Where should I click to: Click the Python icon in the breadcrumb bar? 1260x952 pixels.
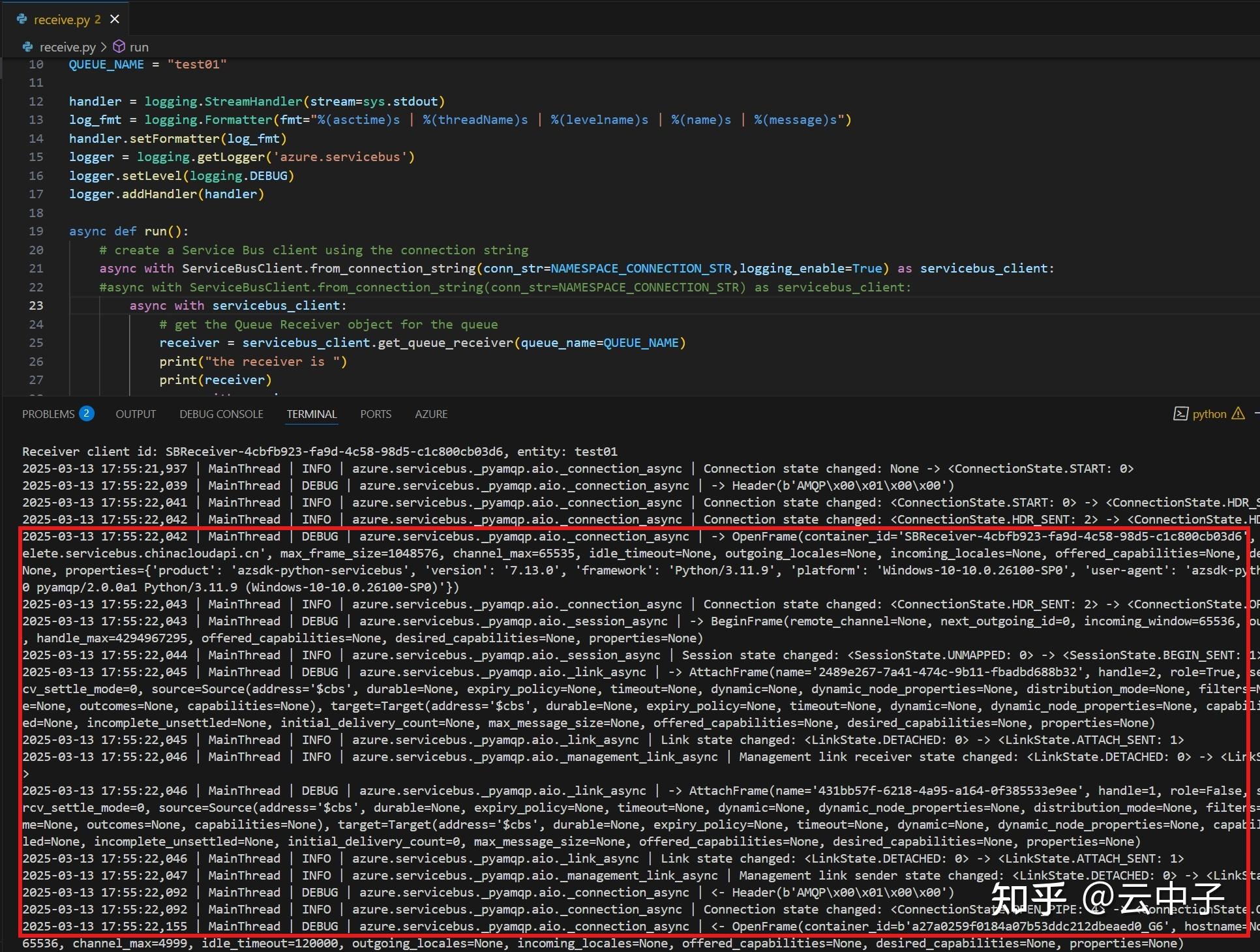click(27, 46)
